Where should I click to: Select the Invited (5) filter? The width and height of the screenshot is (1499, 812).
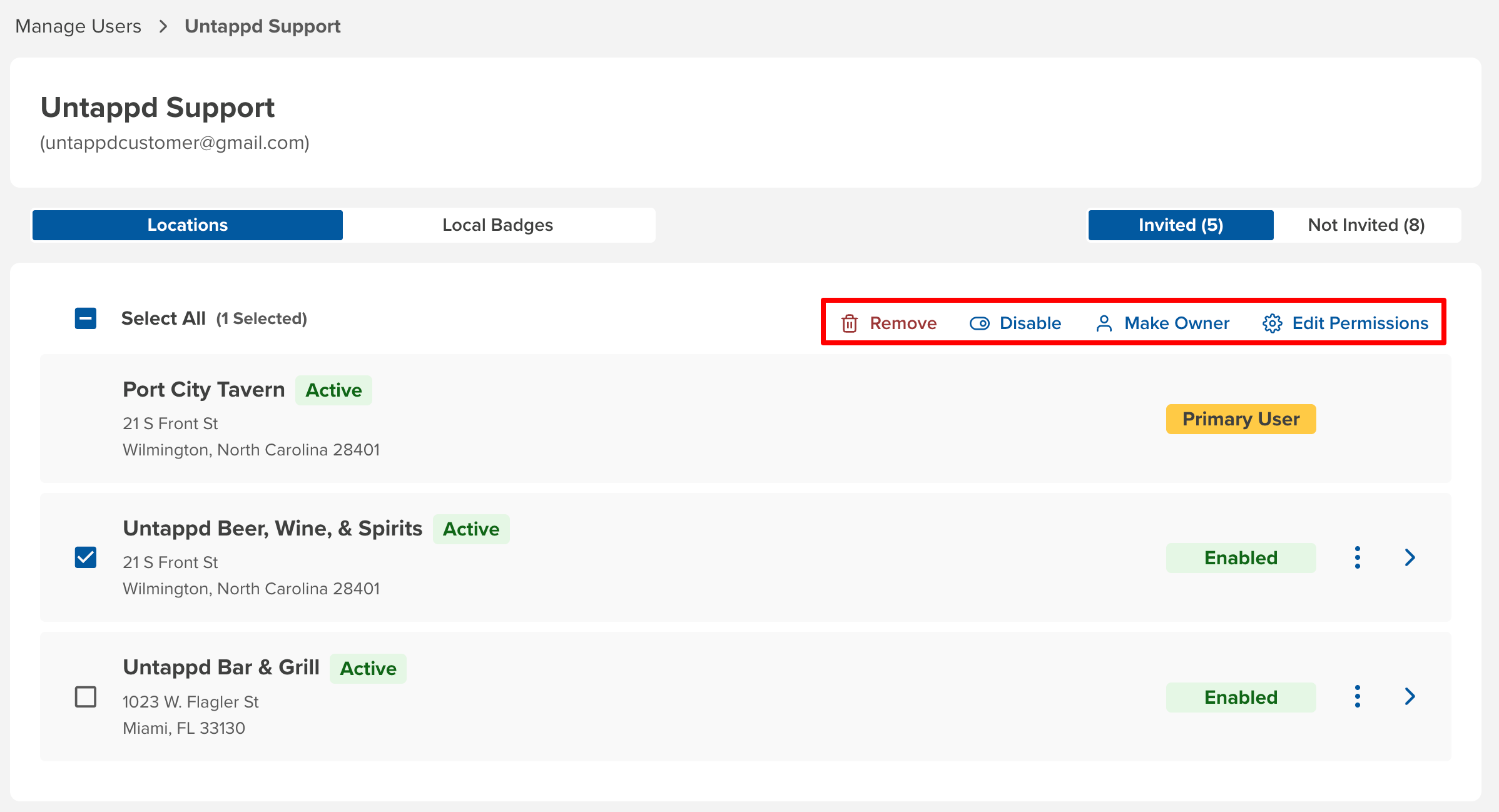pyautogui.click(x=1181, y=225)
